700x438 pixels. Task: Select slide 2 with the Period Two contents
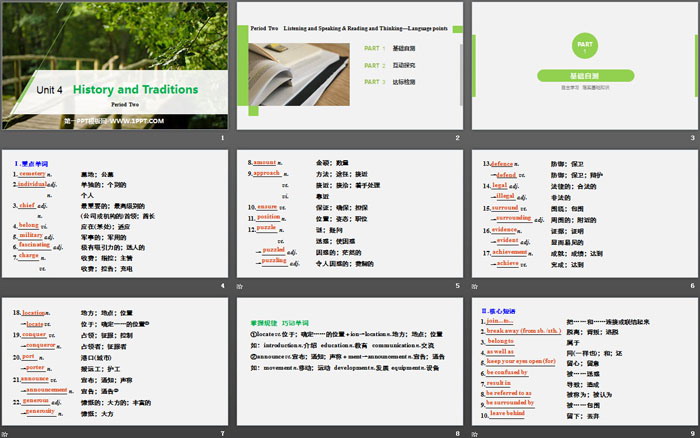pos(350,66)
